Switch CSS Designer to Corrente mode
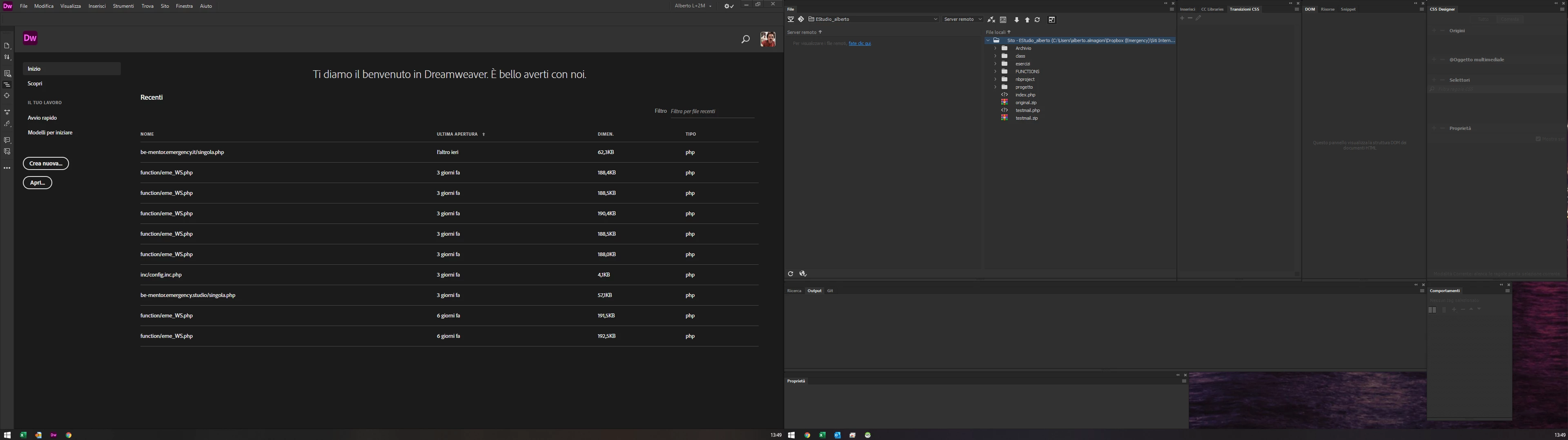Viewport: 1568px width, 440px height. pyautogui.click(x=1510, y=20)
